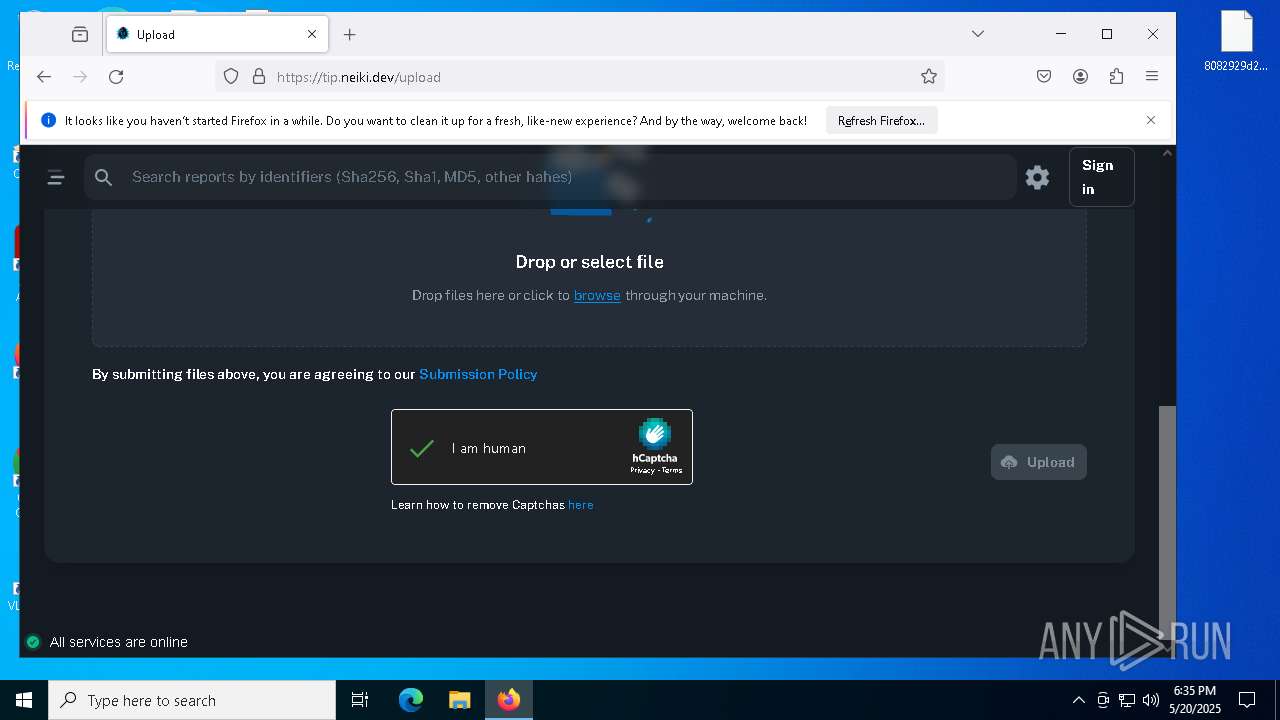Toggle the I am human checkbox

click(422, 448)
